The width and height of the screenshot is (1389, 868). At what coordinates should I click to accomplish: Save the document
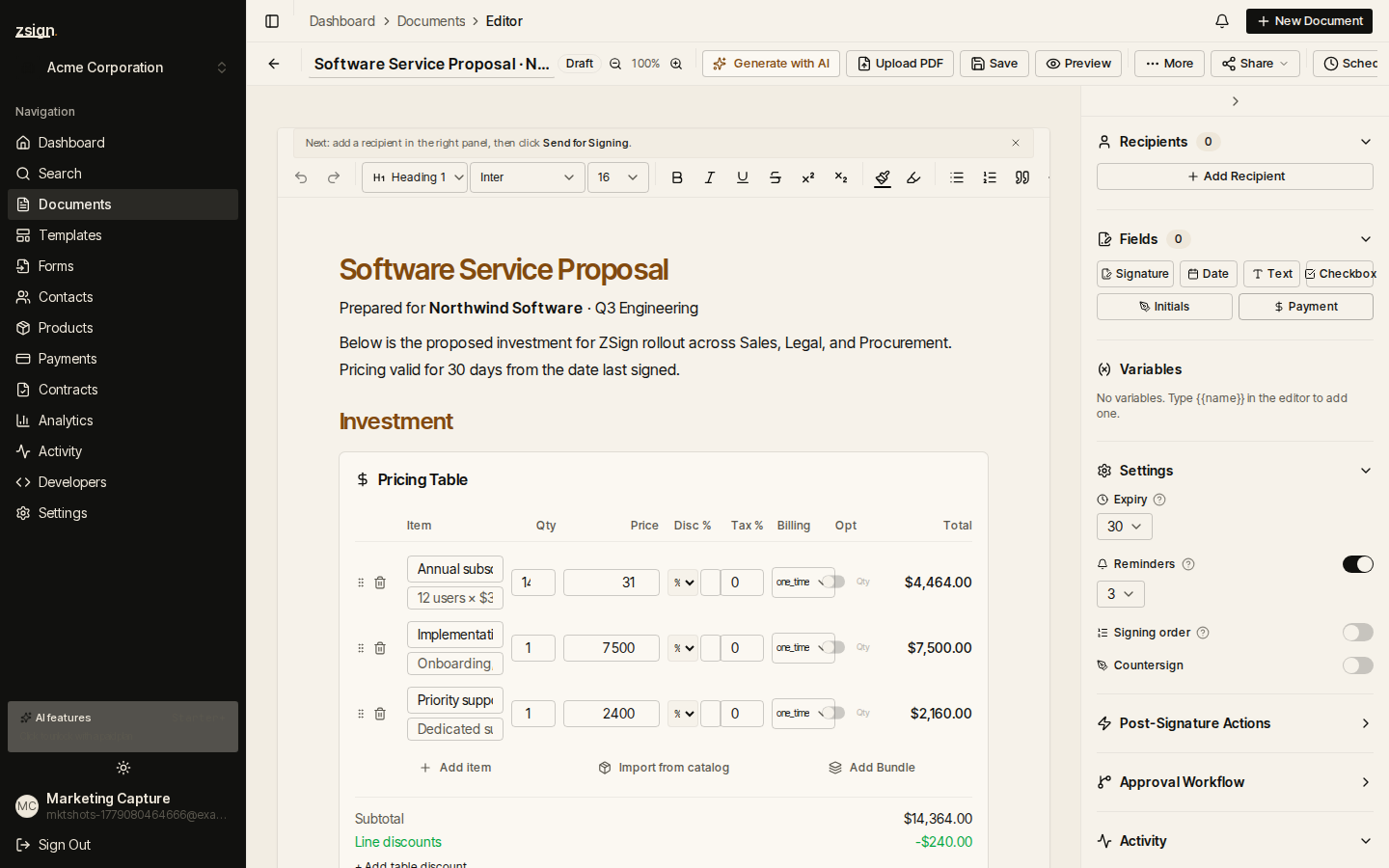(994, 64)
